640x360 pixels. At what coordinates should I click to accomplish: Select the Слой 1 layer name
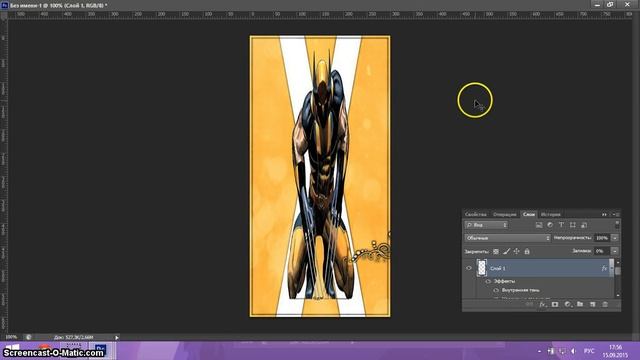[498, 268]
